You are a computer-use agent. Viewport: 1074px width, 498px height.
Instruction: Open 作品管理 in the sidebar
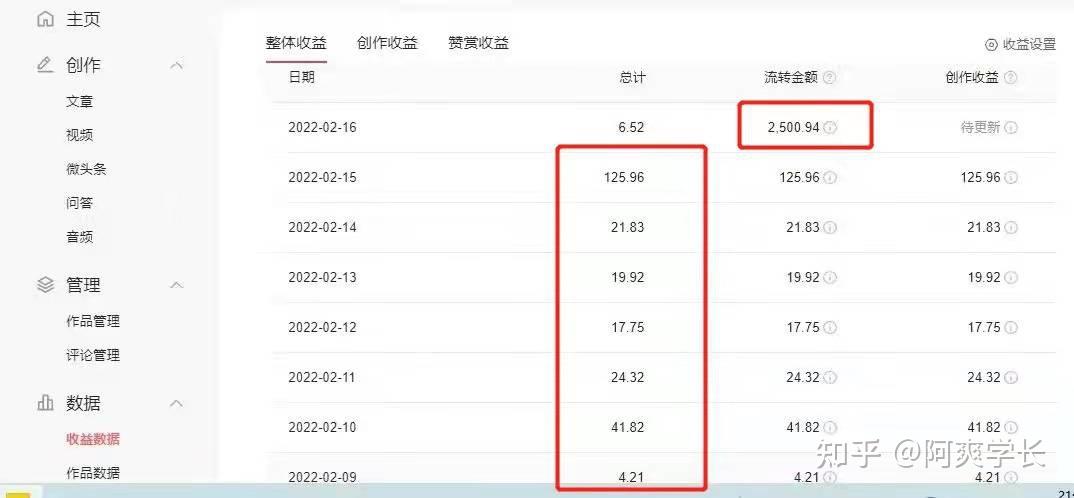(x=93, y=321)
